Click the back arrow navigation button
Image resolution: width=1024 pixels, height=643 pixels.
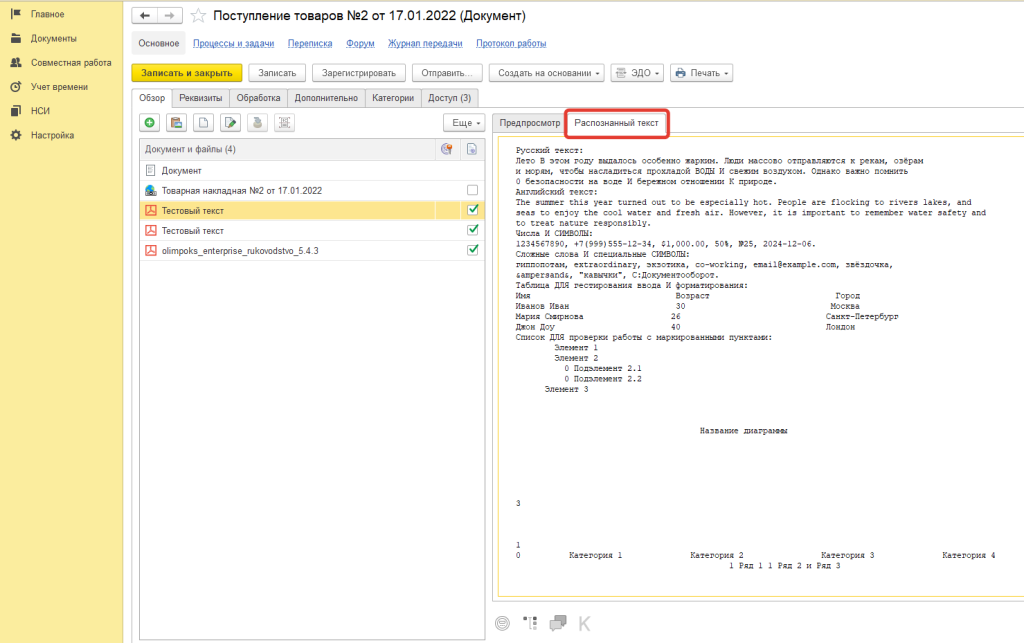point(145,16)
